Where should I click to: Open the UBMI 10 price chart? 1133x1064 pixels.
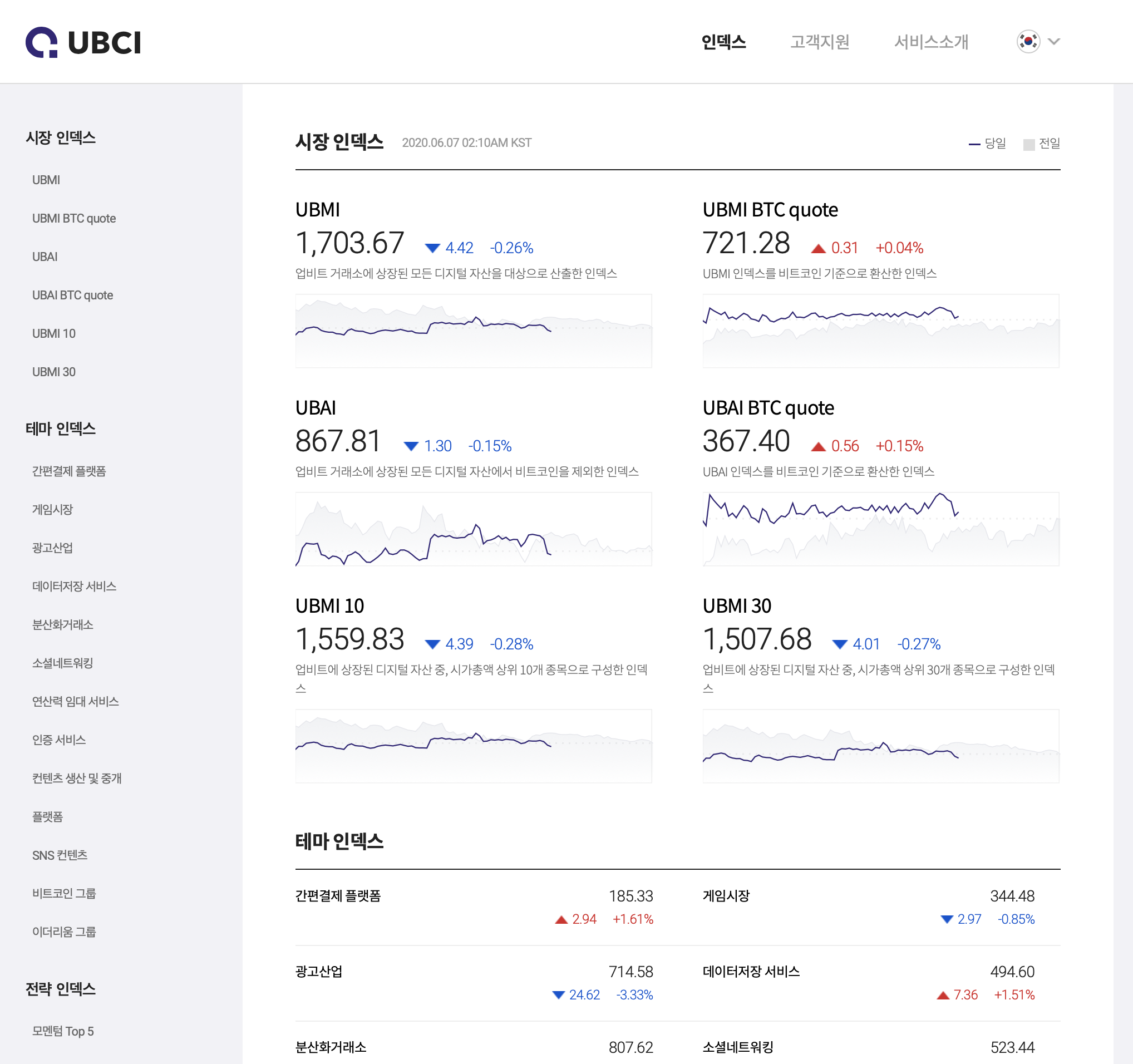tap(473, 746)
